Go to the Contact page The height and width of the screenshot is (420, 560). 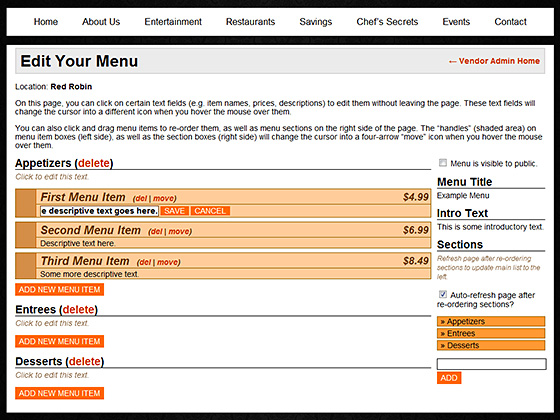tap(510, 22)
